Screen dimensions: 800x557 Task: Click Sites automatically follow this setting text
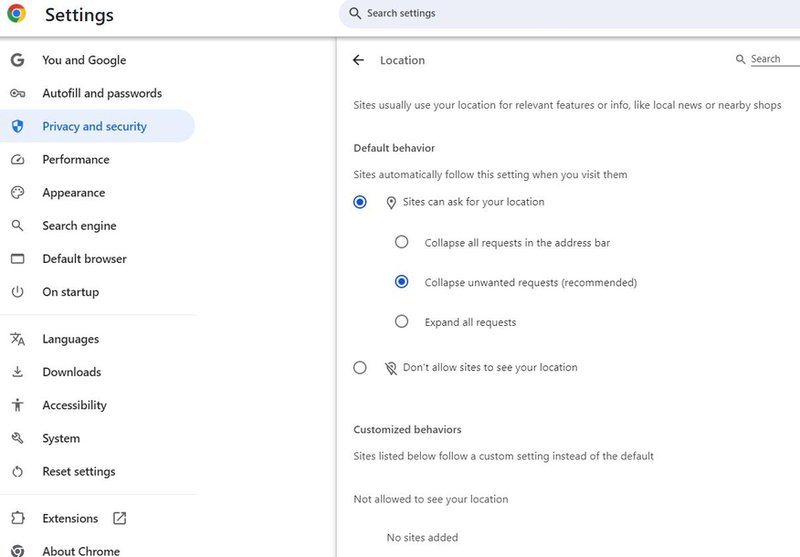pyautogui.click(x=490, y=174)
